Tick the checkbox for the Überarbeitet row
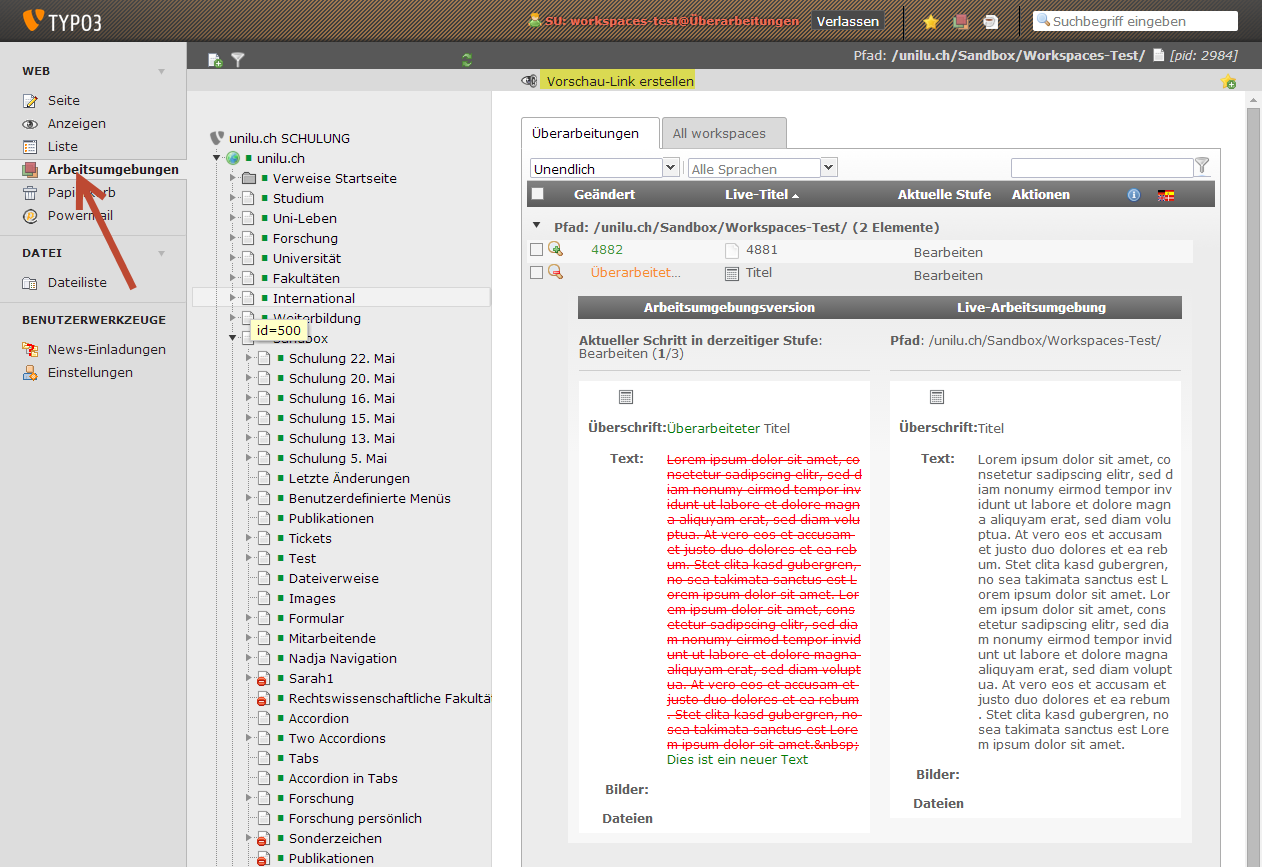The height and width of the screenshot is (867, 1262). click(x=537, y=273)
